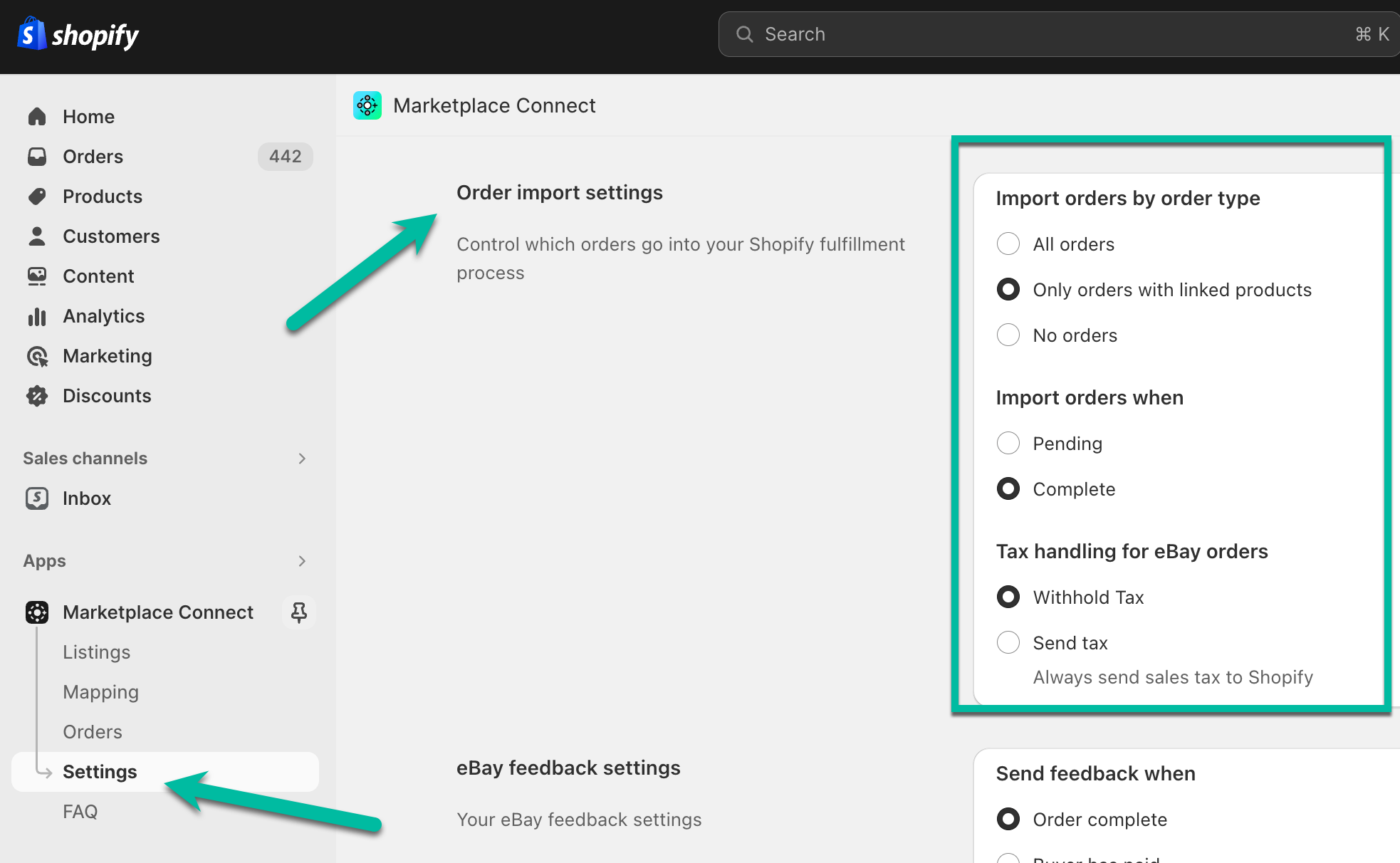Click the Import orders when heading

pos(1090,397)
